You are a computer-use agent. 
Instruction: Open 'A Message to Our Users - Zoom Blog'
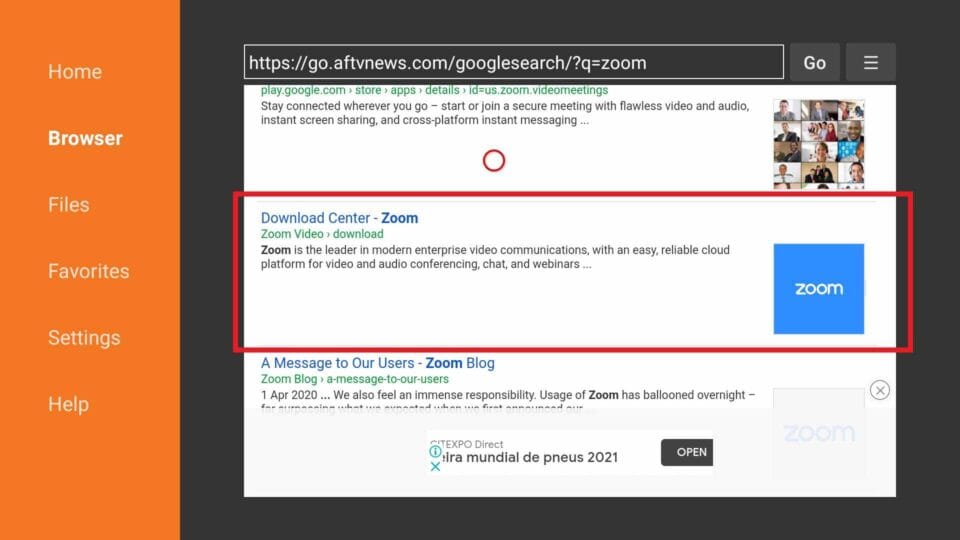378,363
